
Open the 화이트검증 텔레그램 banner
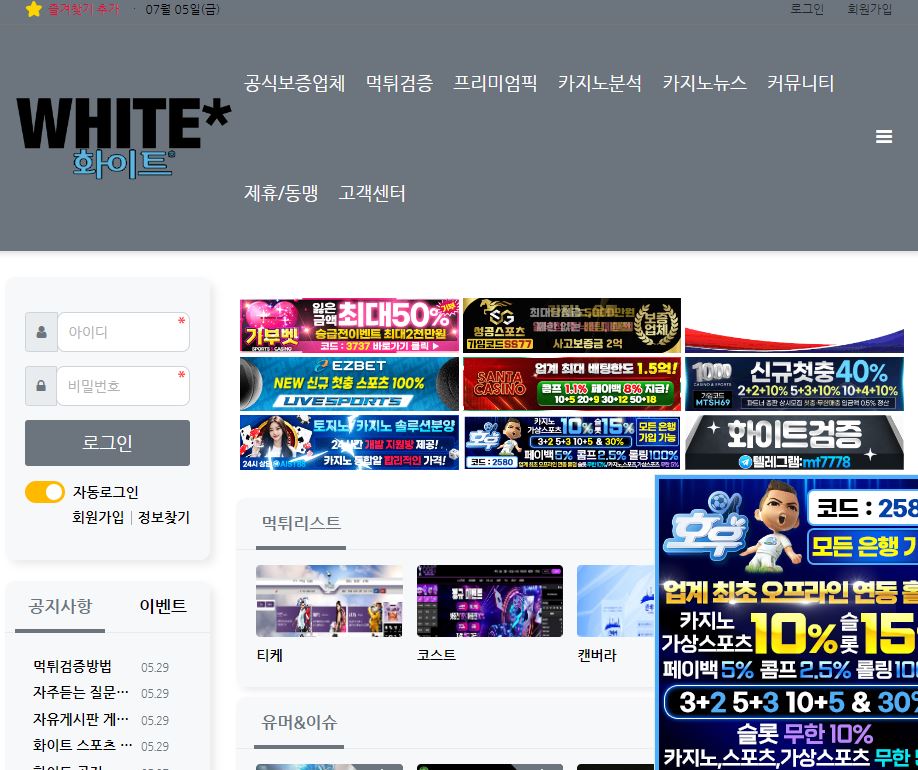tap(794, 443)
